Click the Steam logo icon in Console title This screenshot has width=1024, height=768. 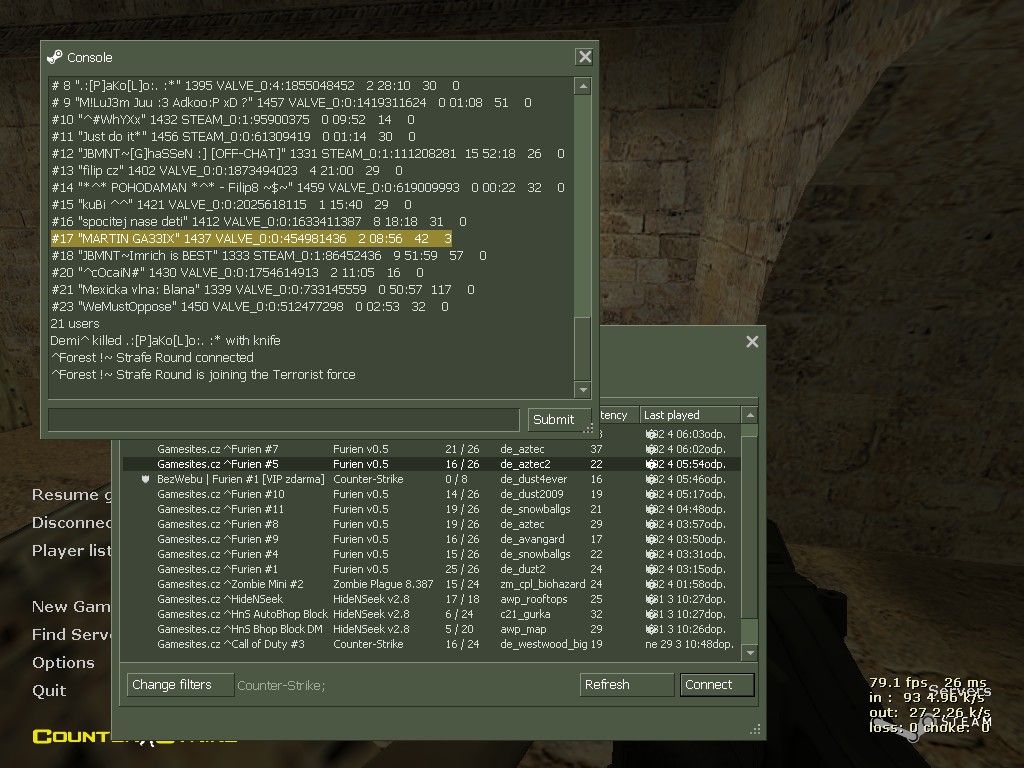[x=55, y=57]
